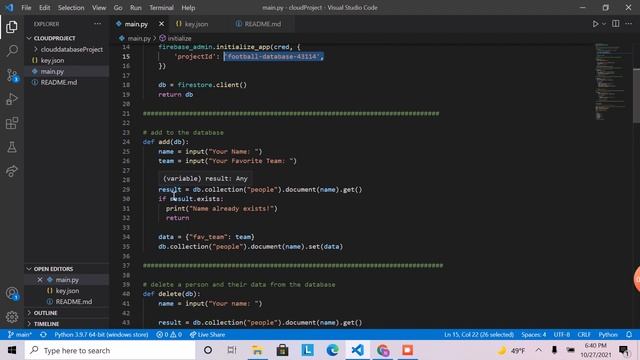Open the Manage gear settings
Screen dimensions: 640x360
tap(12, 317)
